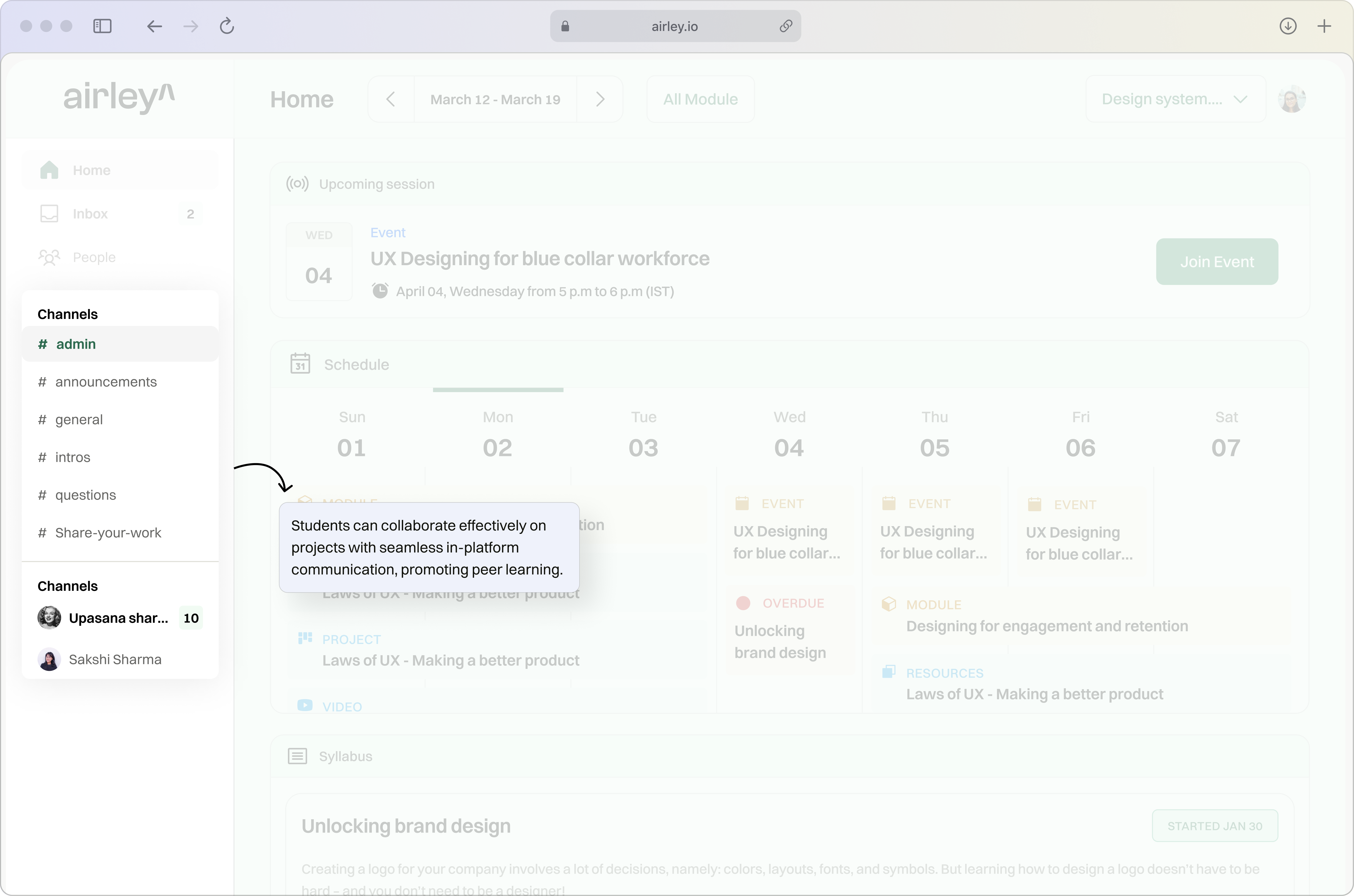Image resolution: width=1354 pixels, height=896 pixels.
Task: Select the #Share-your-work channel
Action: [x=120, y=533]
